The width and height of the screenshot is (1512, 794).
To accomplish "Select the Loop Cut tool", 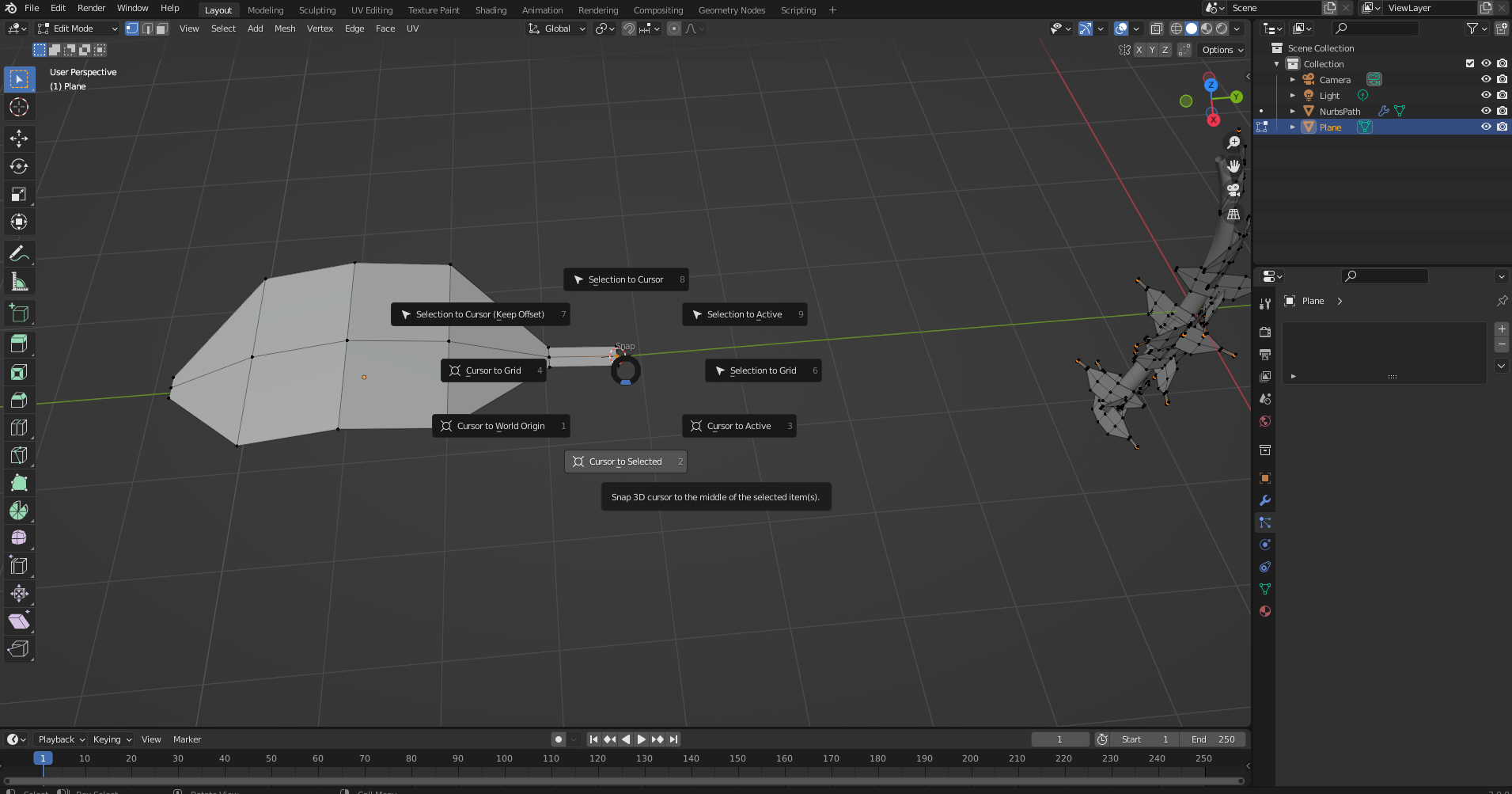I will click(19, 427).
